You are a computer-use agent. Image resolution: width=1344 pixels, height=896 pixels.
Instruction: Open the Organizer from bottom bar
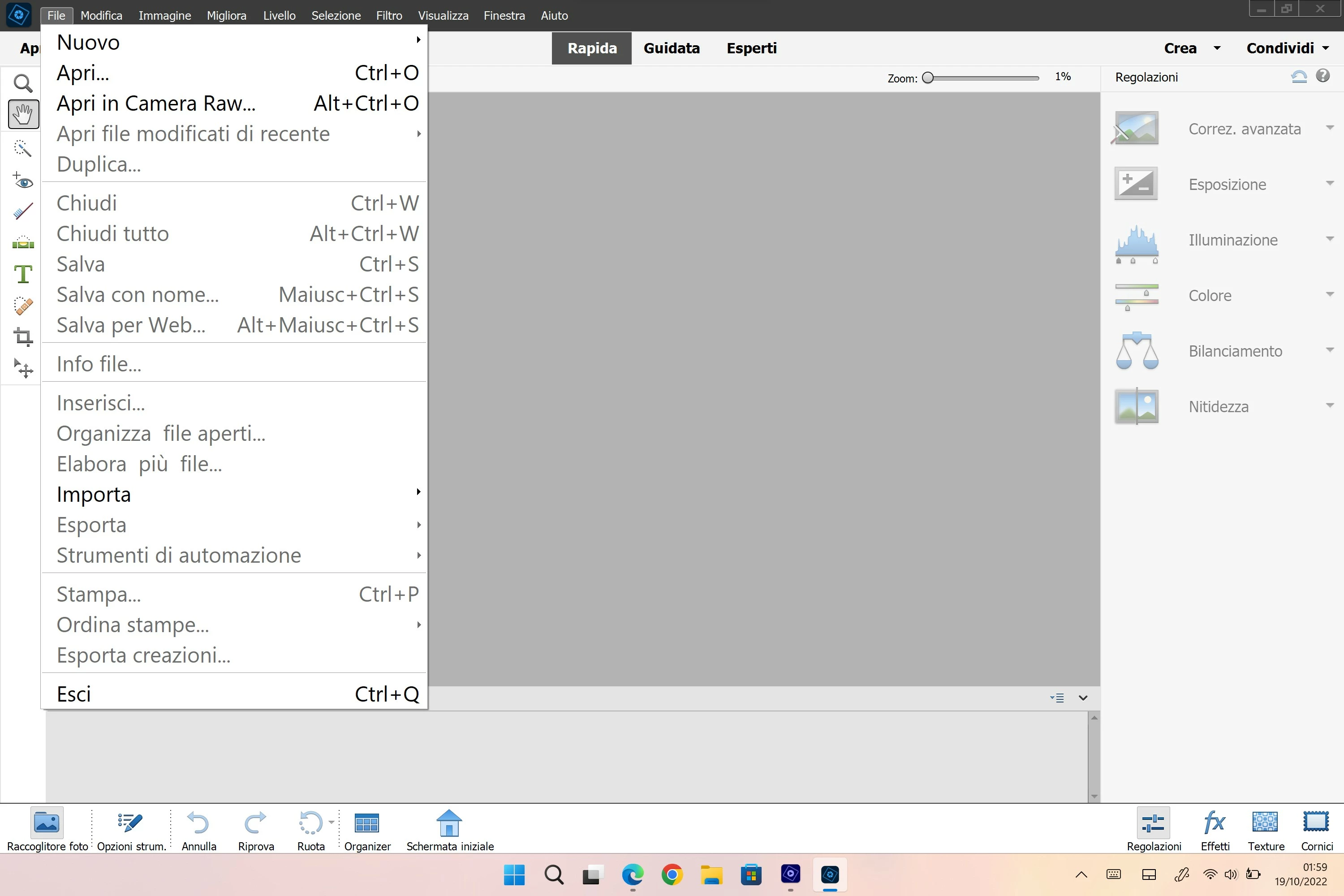click(x=367, y=830)
